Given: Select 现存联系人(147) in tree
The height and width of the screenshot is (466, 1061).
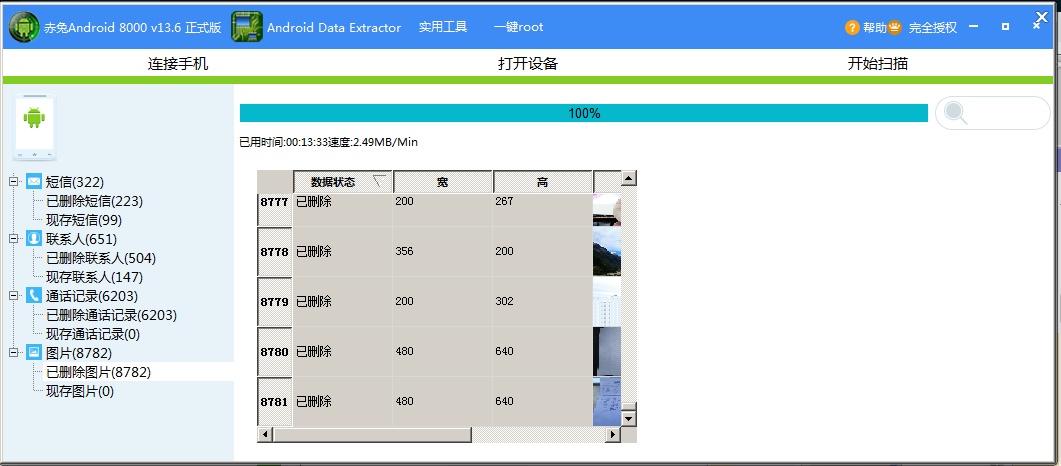Looking at the screenshot, I should tap(94, 277).
